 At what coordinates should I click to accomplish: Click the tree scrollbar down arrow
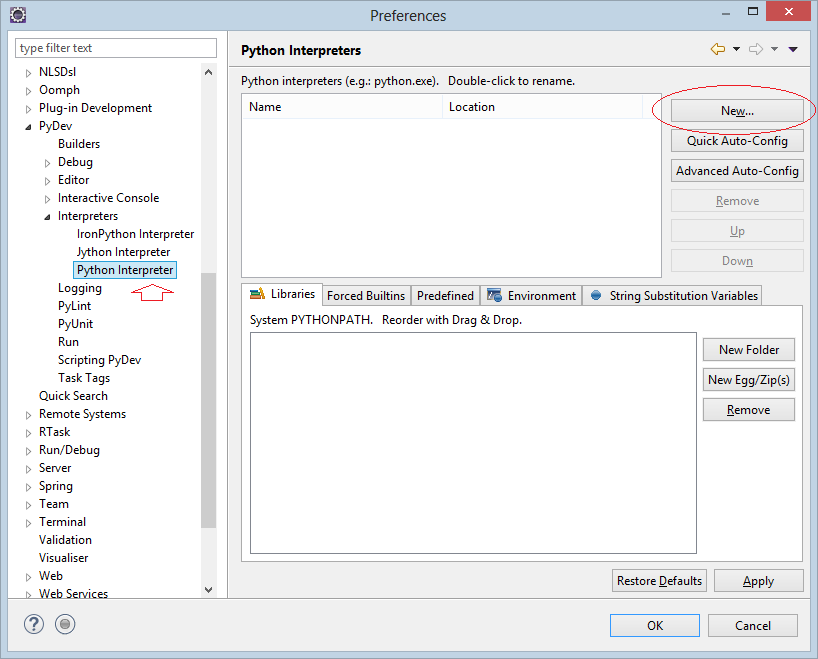(209, 590)
